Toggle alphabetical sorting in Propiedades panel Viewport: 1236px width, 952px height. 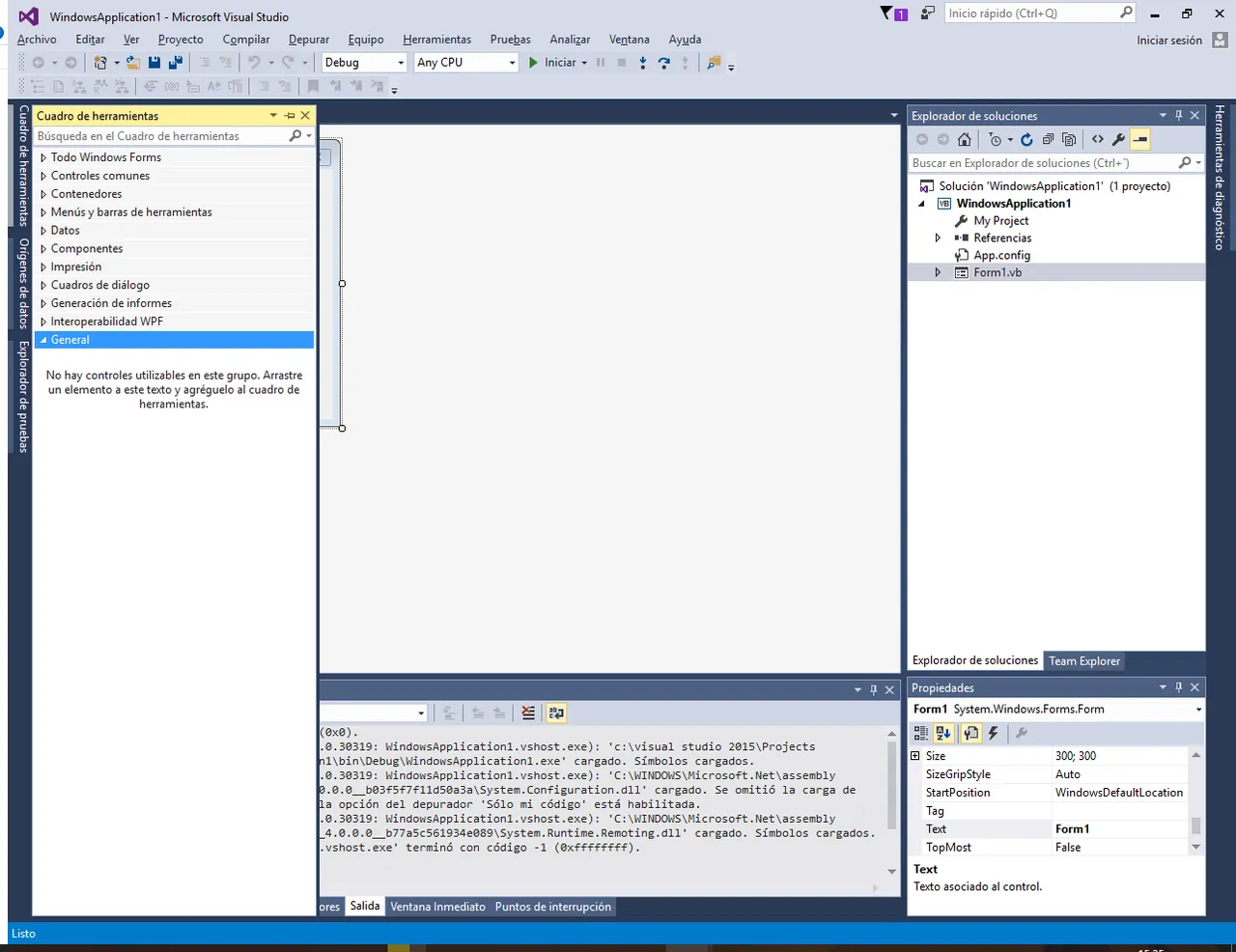[943, 733]
